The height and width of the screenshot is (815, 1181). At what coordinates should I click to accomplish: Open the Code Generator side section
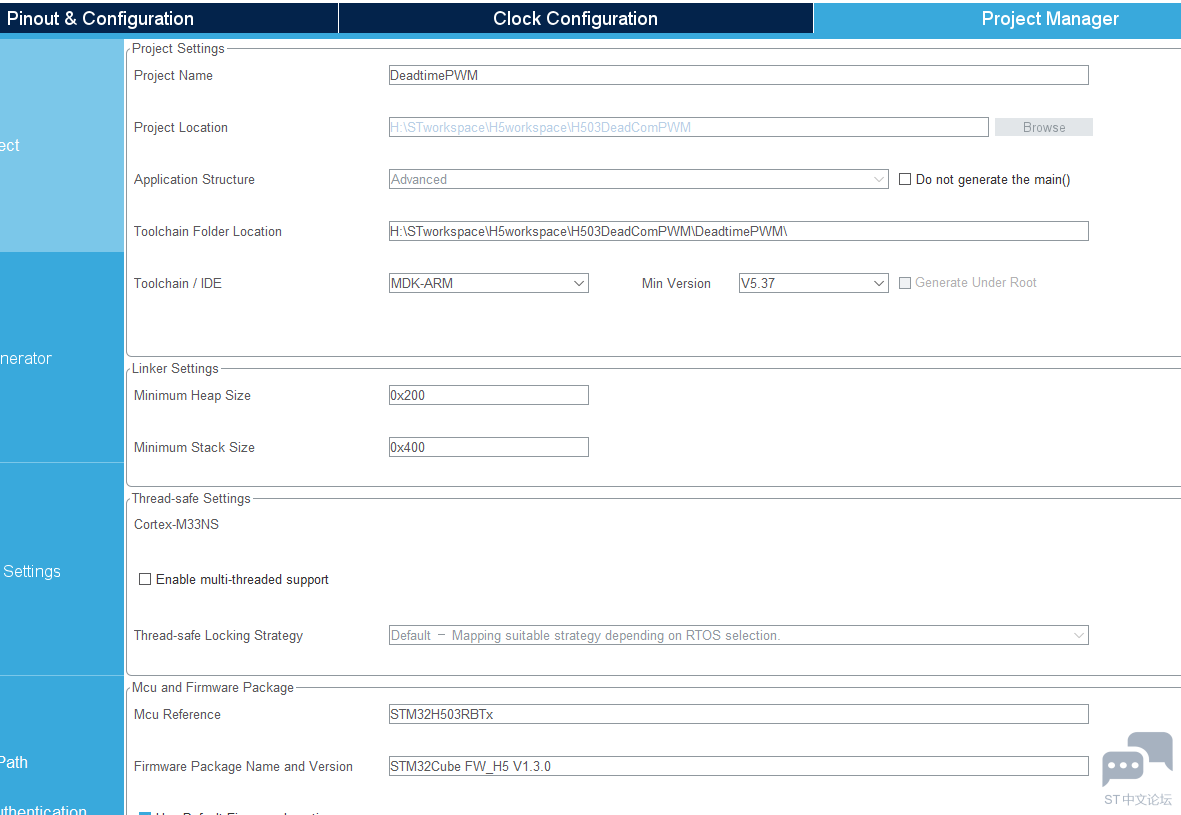(x=62, y=358)
